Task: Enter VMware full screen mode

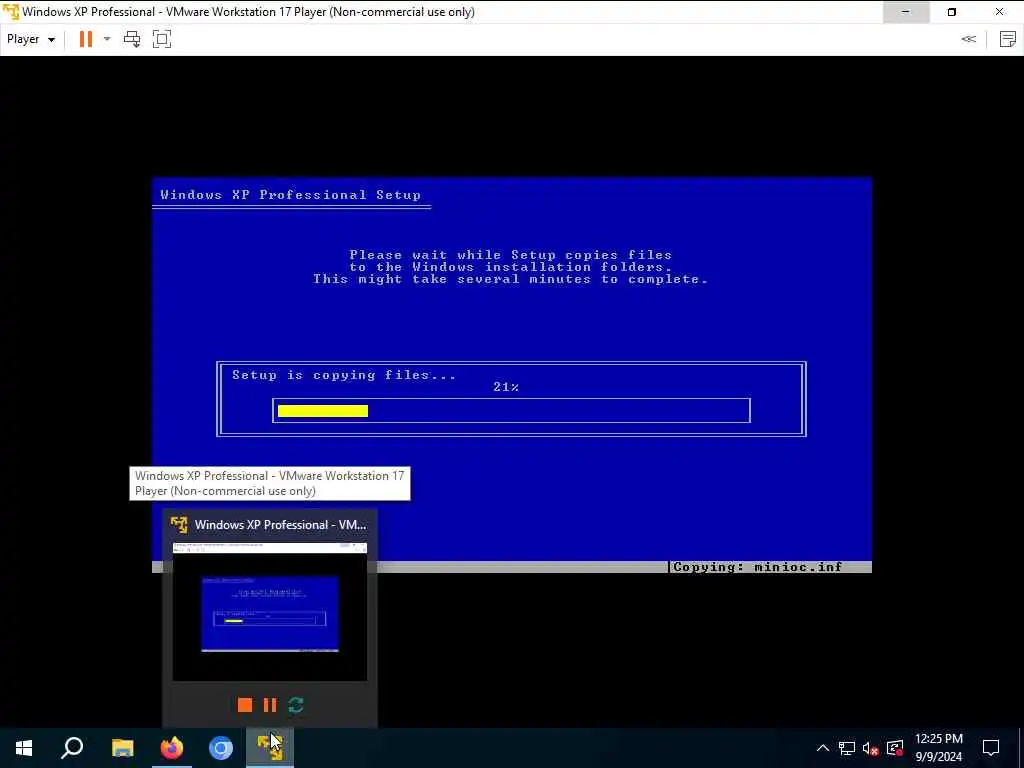Action: pyautogui.click(x=162, y=39)
